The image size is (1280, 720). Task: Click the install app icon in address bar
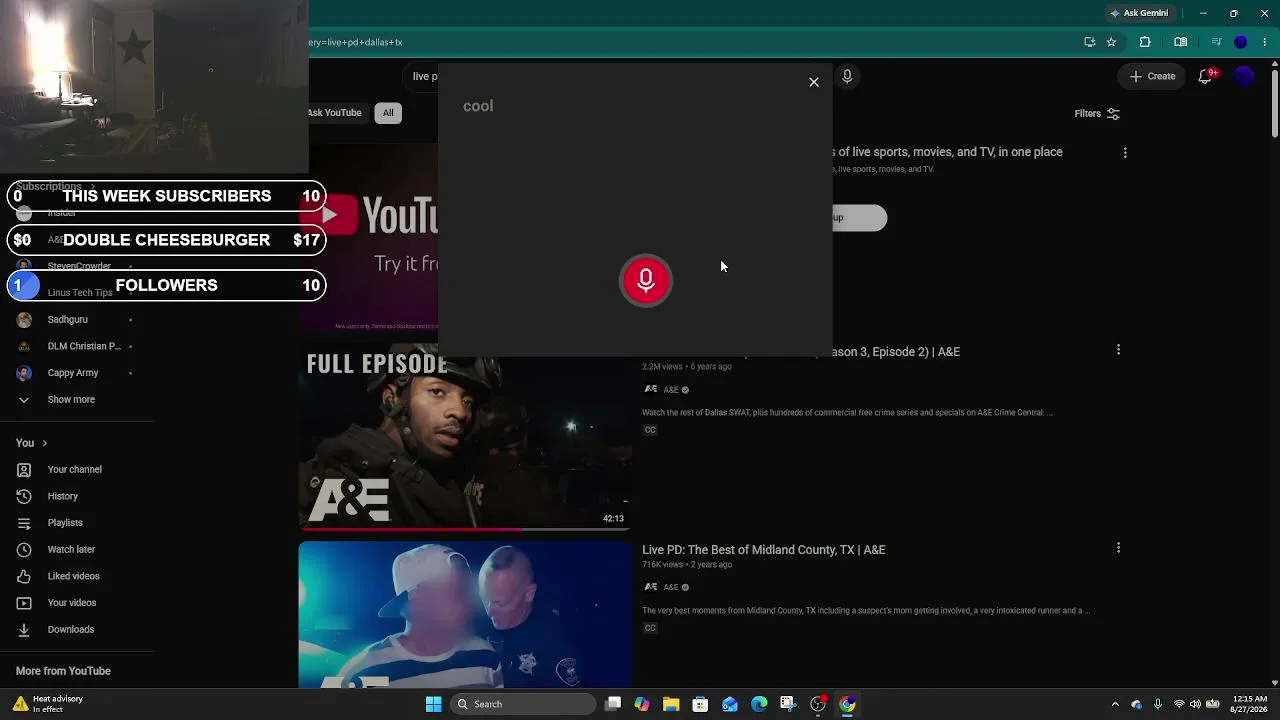(x=1090, y=42)
